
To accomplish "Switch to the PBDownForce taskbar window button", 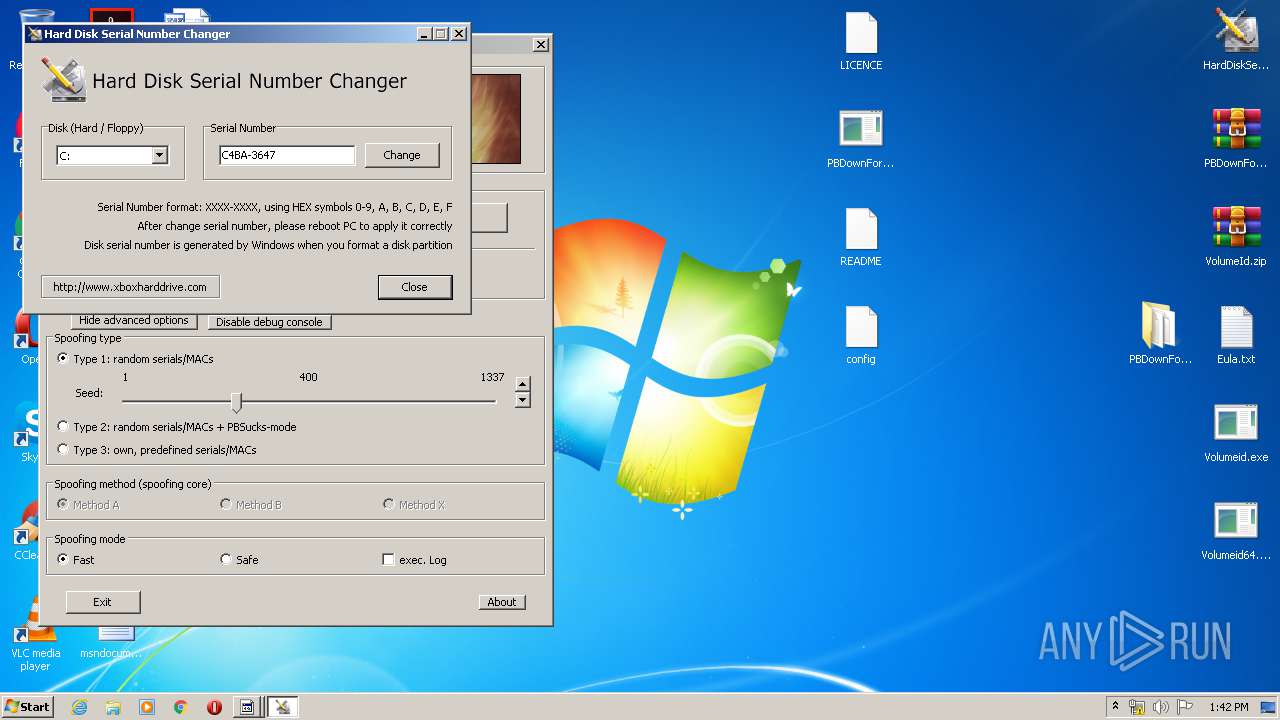I will (247, 707).
